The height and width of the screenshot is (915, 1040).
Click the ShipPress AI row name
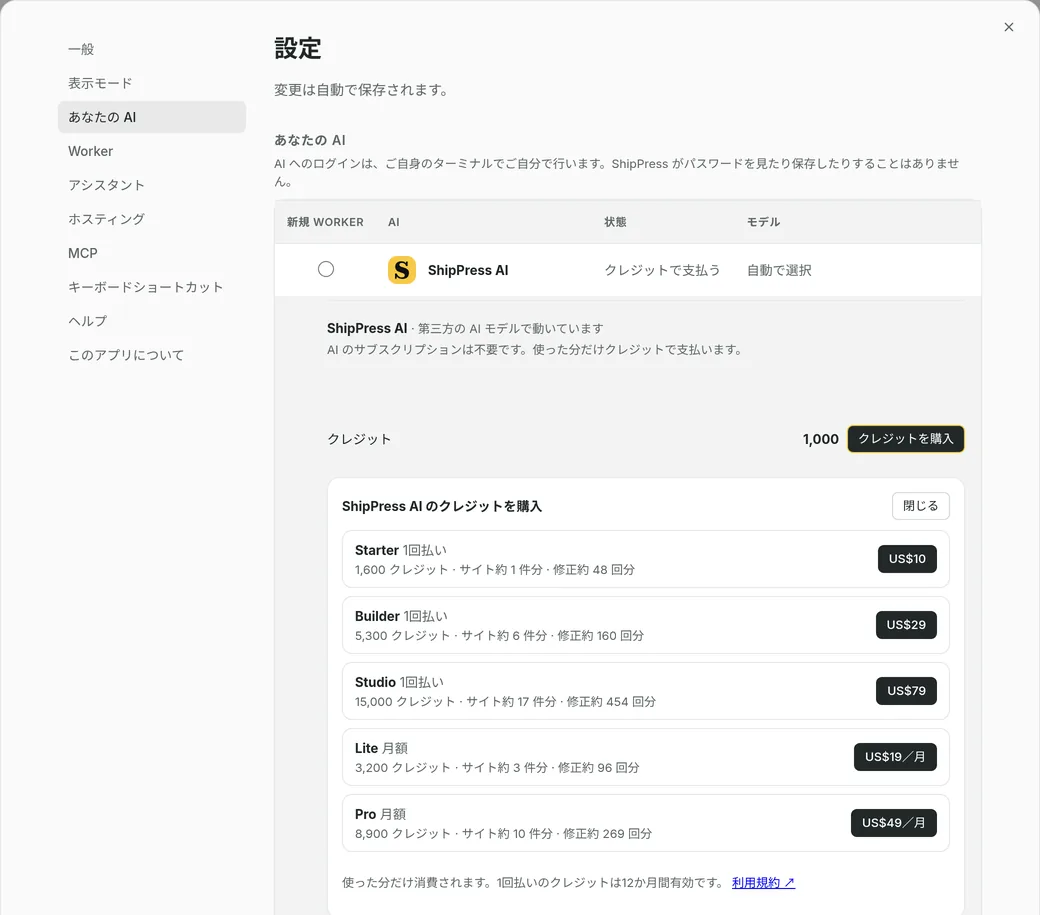point(468,271)
